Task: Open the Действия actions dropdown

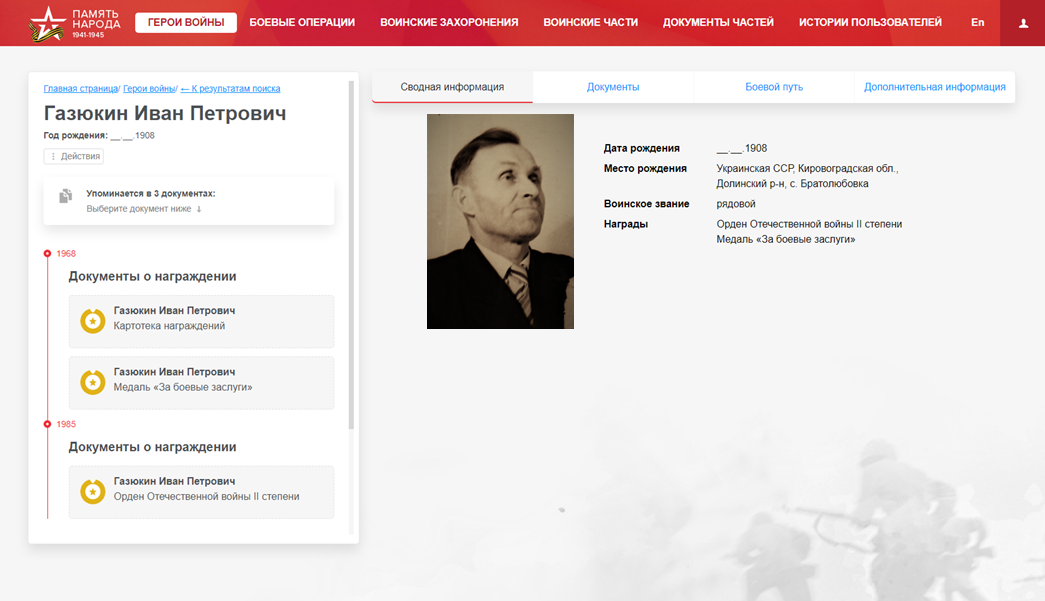Action: (x=74, y=156)
